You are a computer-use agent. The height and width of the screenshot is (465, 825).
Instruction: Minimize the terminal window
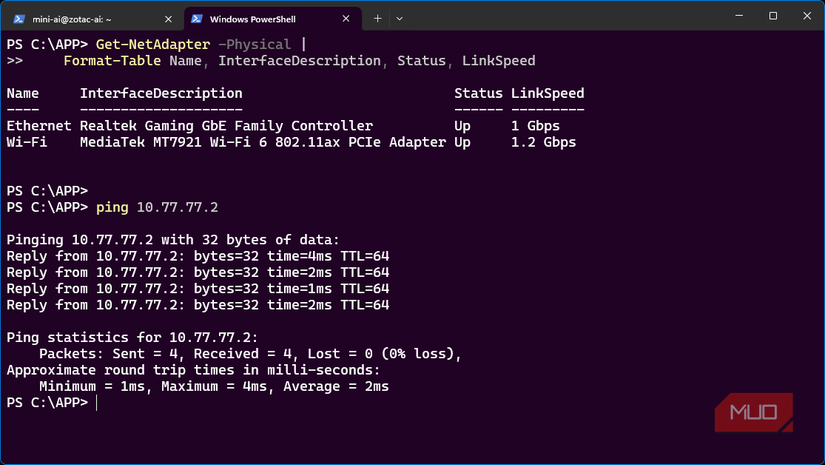739,16
